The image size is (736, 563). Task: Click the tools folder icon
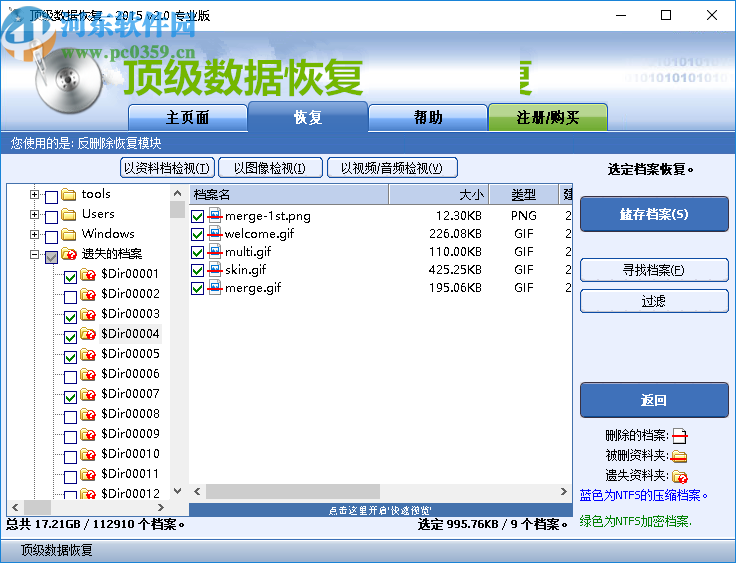tap(69, 194)
